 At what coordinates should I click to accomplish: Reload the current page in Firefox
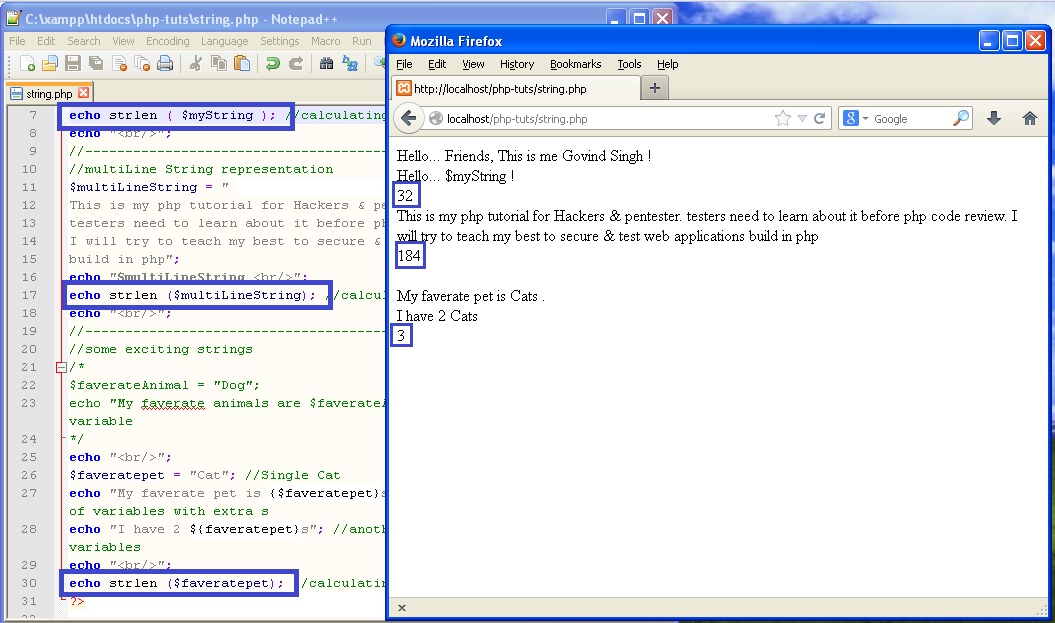click(821, 117)
